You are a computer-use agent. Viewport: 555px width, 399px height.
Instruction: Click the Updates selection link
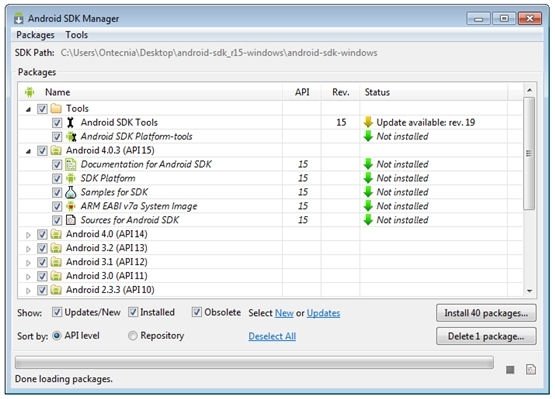[323, 313]
